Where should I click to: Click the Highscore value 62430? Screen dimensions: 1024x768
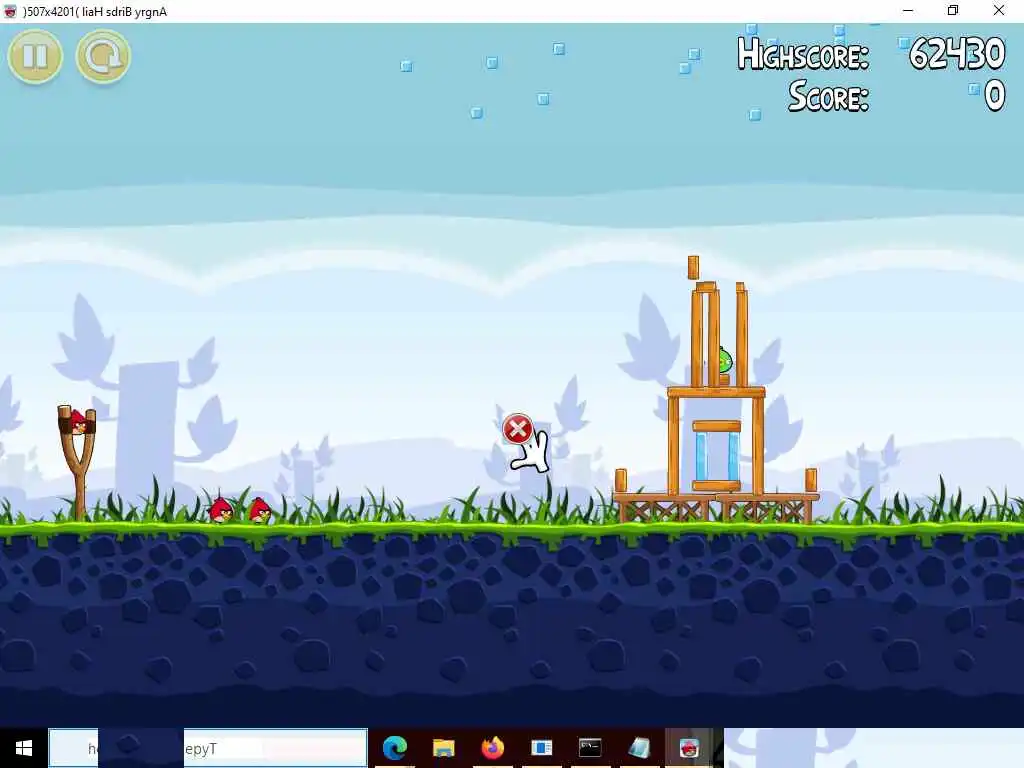(x=957, y=54)
